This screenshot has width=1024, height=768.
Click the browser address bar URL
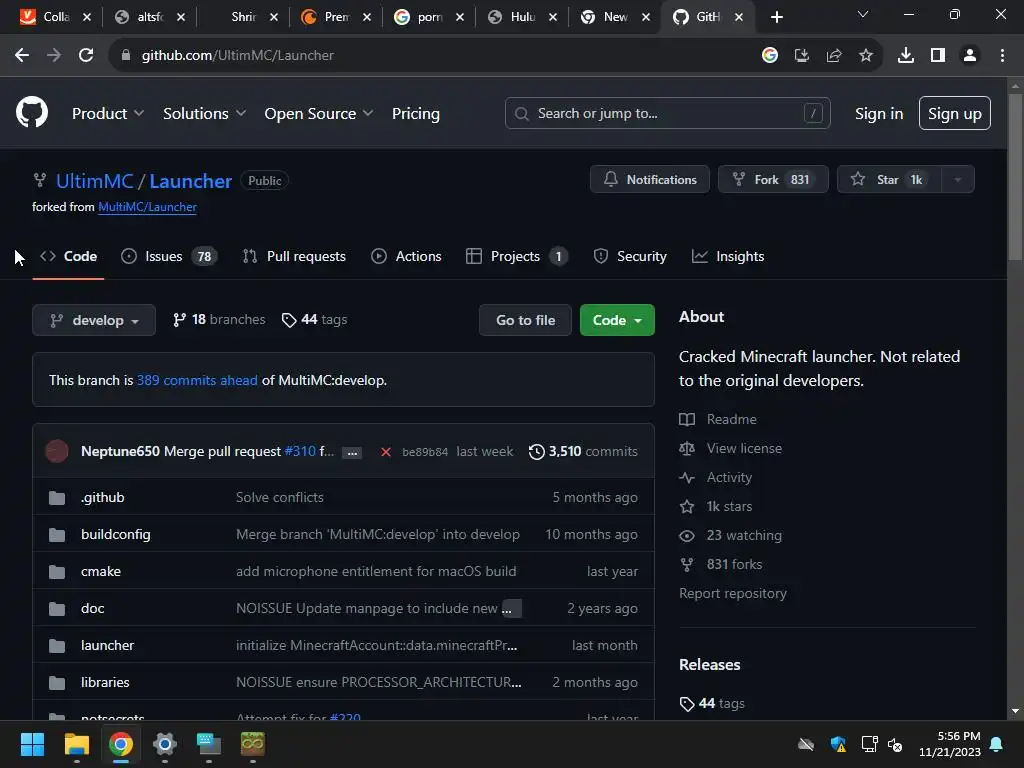pyautogui.click(x=238, y=56)
